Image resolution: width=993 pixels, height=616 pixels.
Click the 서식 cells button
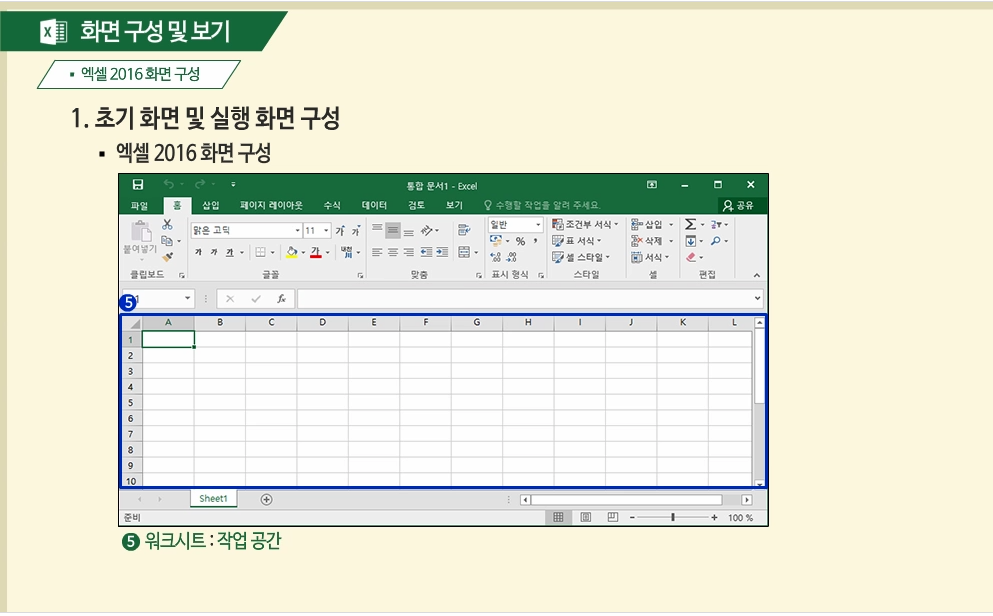650,257
